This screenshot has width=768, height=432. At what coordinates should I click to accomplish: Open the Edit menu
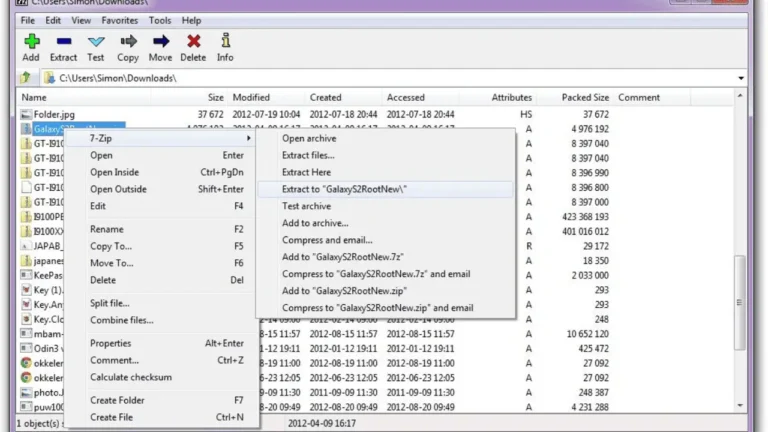tap(53, 21)
